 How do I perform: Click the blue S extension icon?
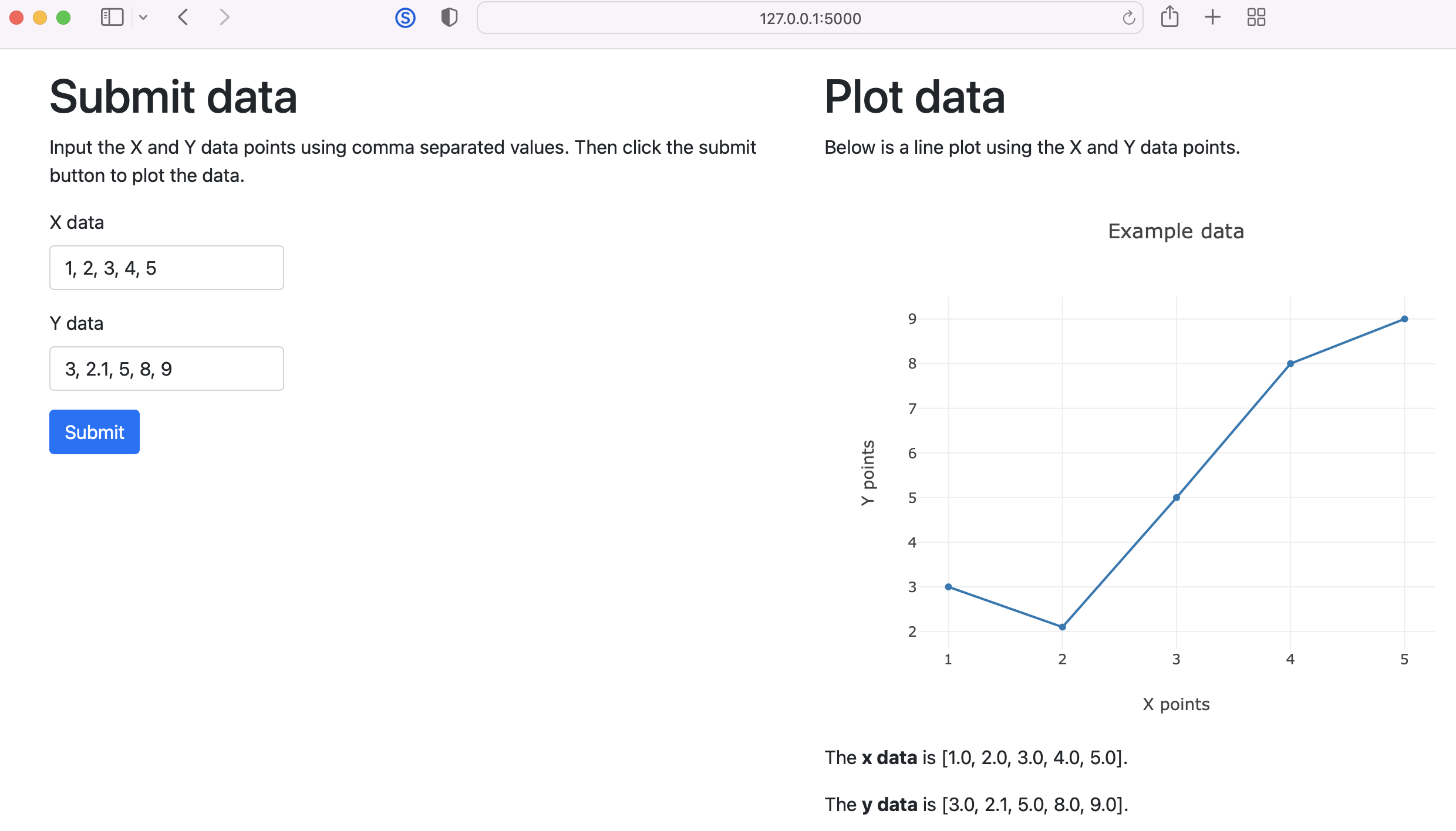pos(405,18)
